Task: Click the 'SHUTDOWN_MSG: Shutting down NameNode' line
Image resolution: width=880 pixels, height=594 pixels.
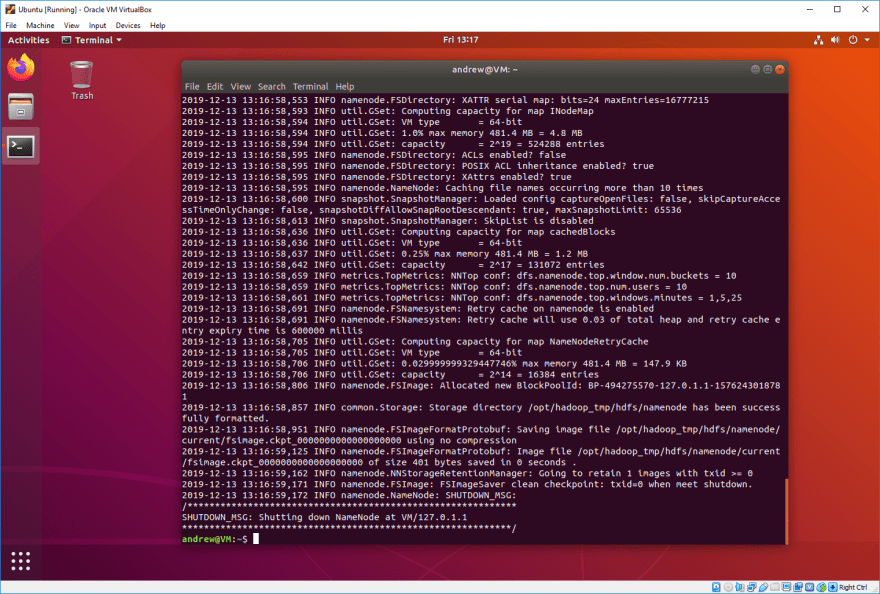Action: tap(324, 517)
